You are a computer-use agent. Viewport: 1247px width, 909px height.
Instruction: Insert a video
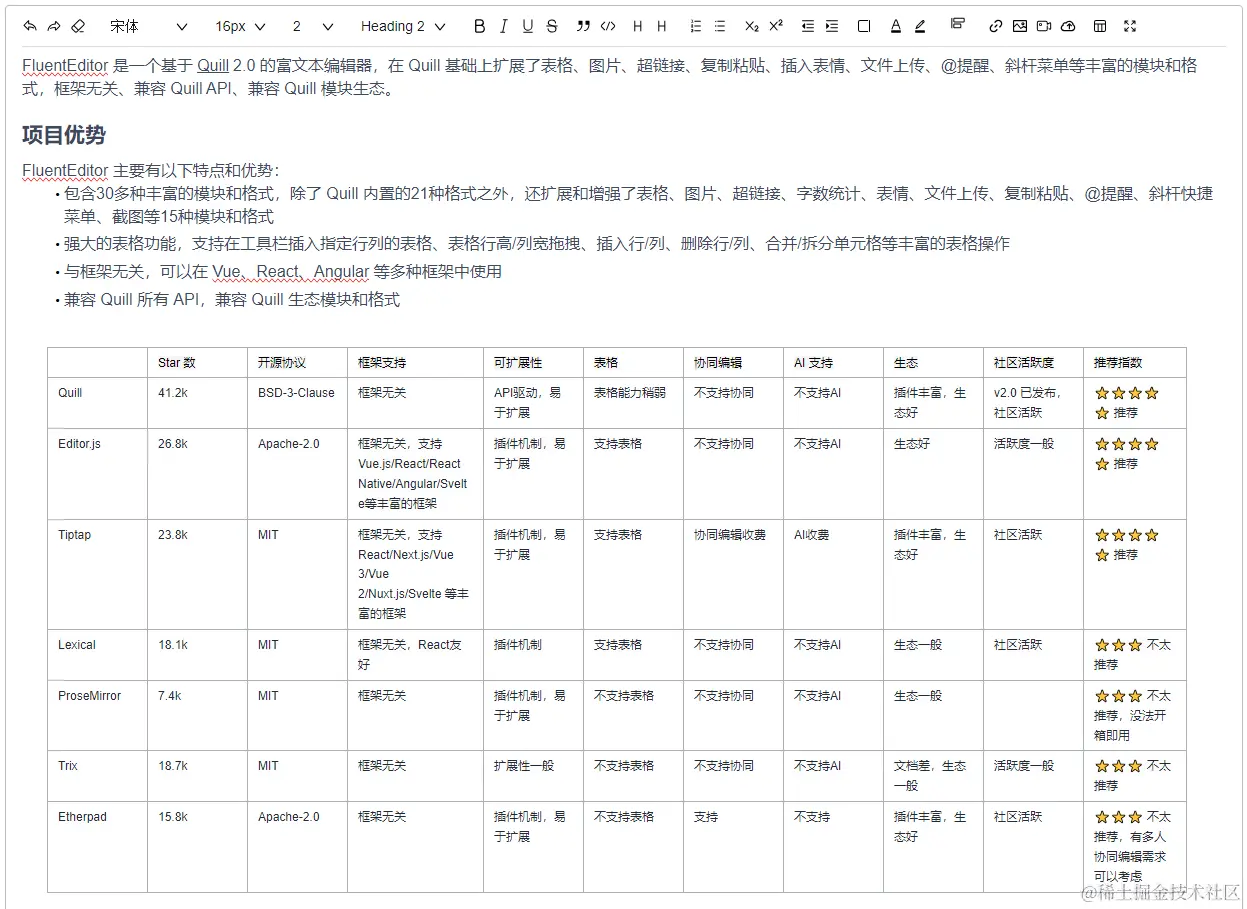pos(1044,26)
